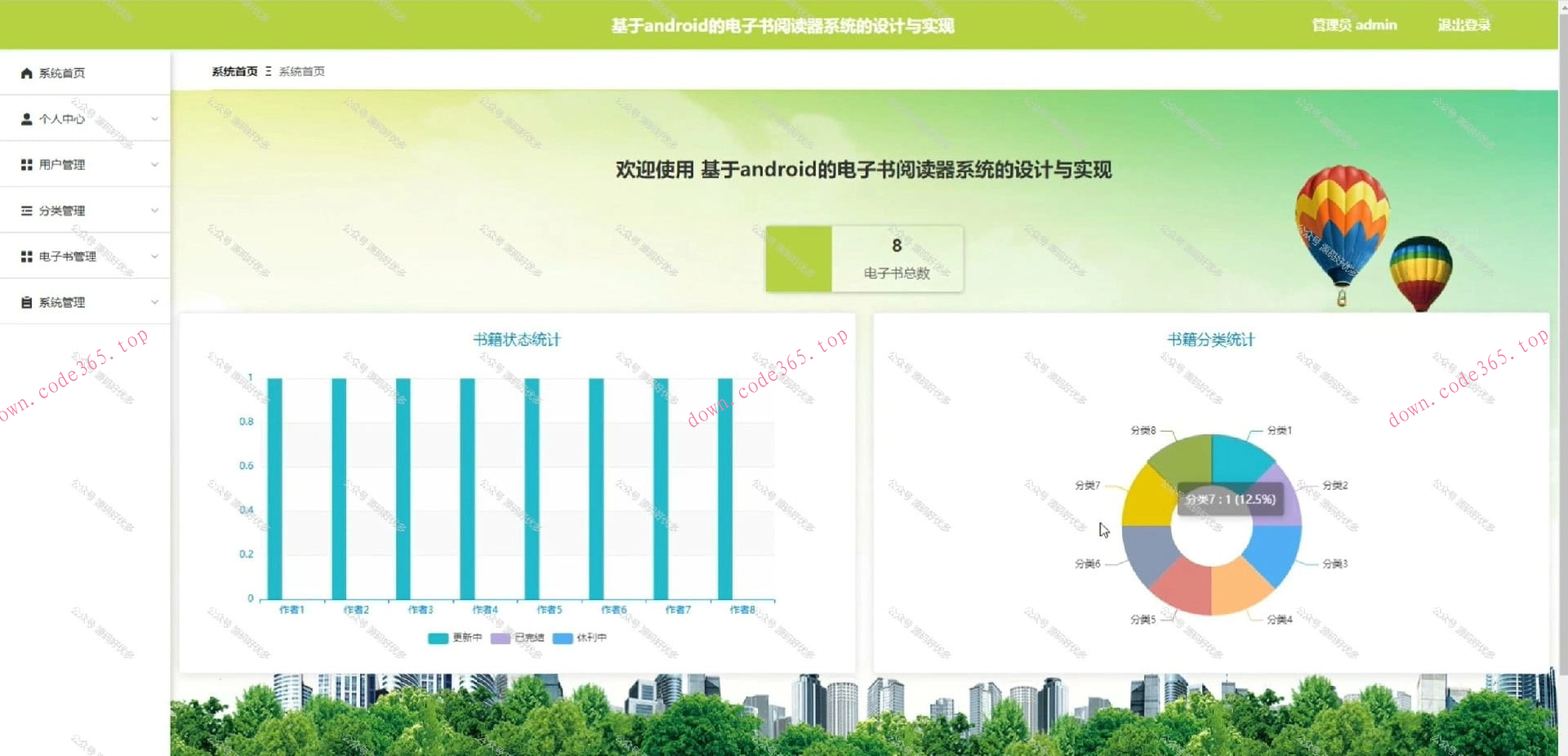Expand the 个人中心 submenu arrow
This screenshot has width=1568, height=756.
click(x=154, y=119)
